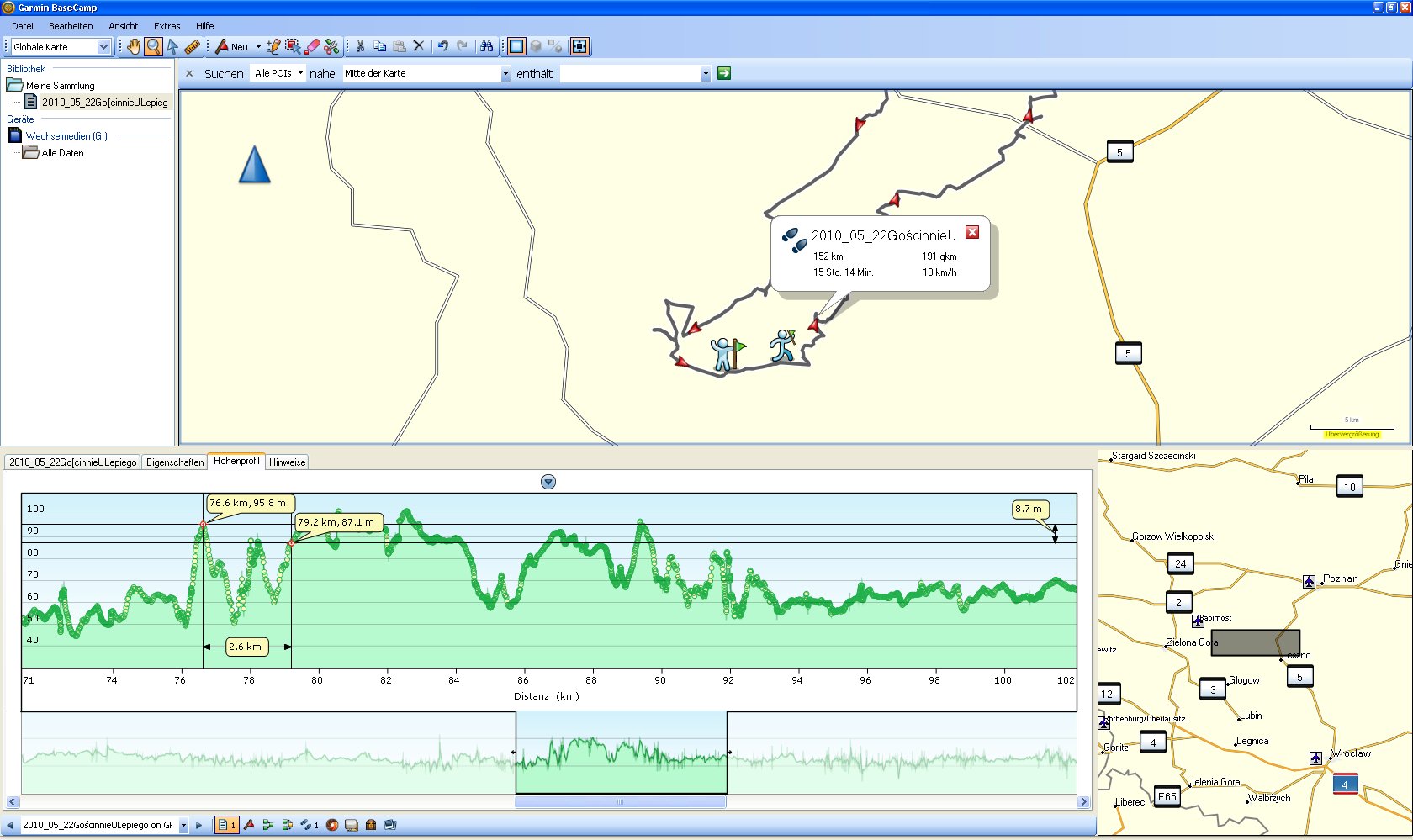Click the undo arrow icon
This screenshot has height=840, width=1413.
coord(442,46)
